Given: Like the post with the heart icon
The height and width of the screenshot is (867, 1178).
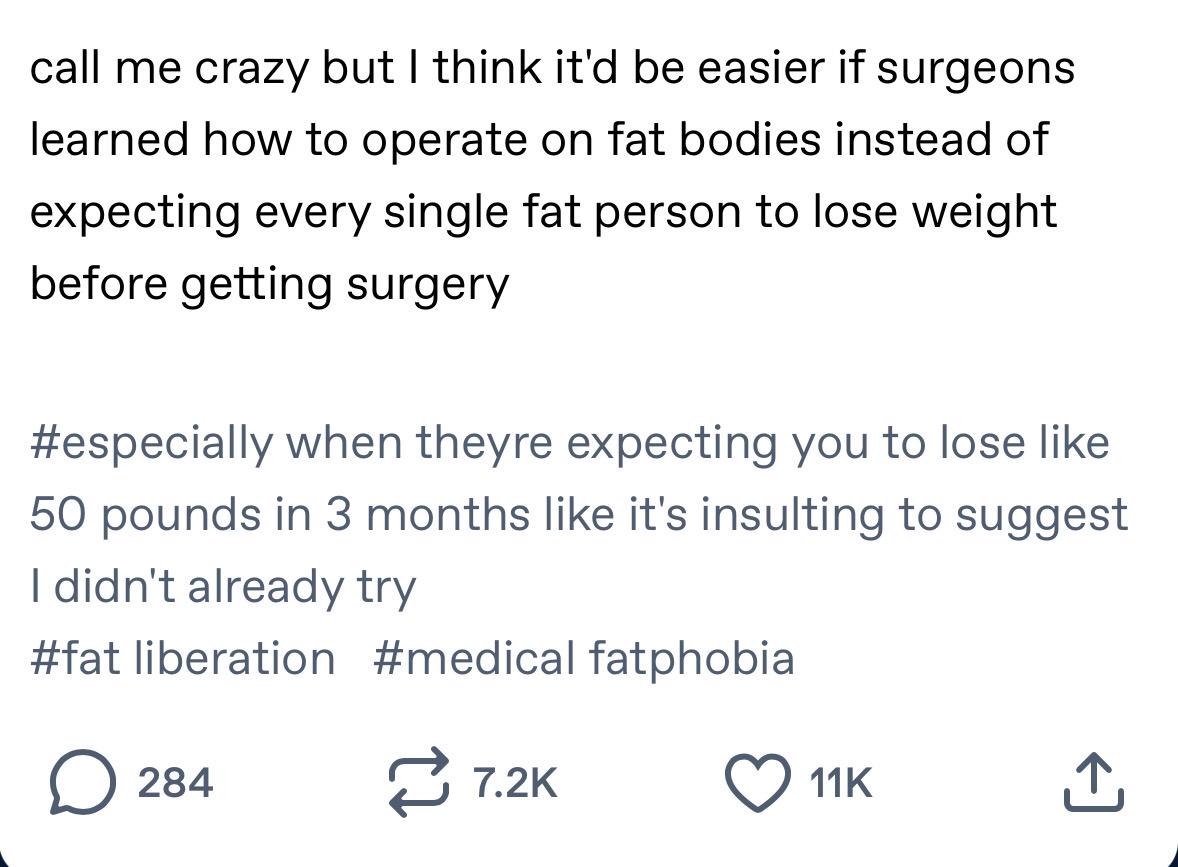Looking at the screenshot, I should tap(757, 783).
